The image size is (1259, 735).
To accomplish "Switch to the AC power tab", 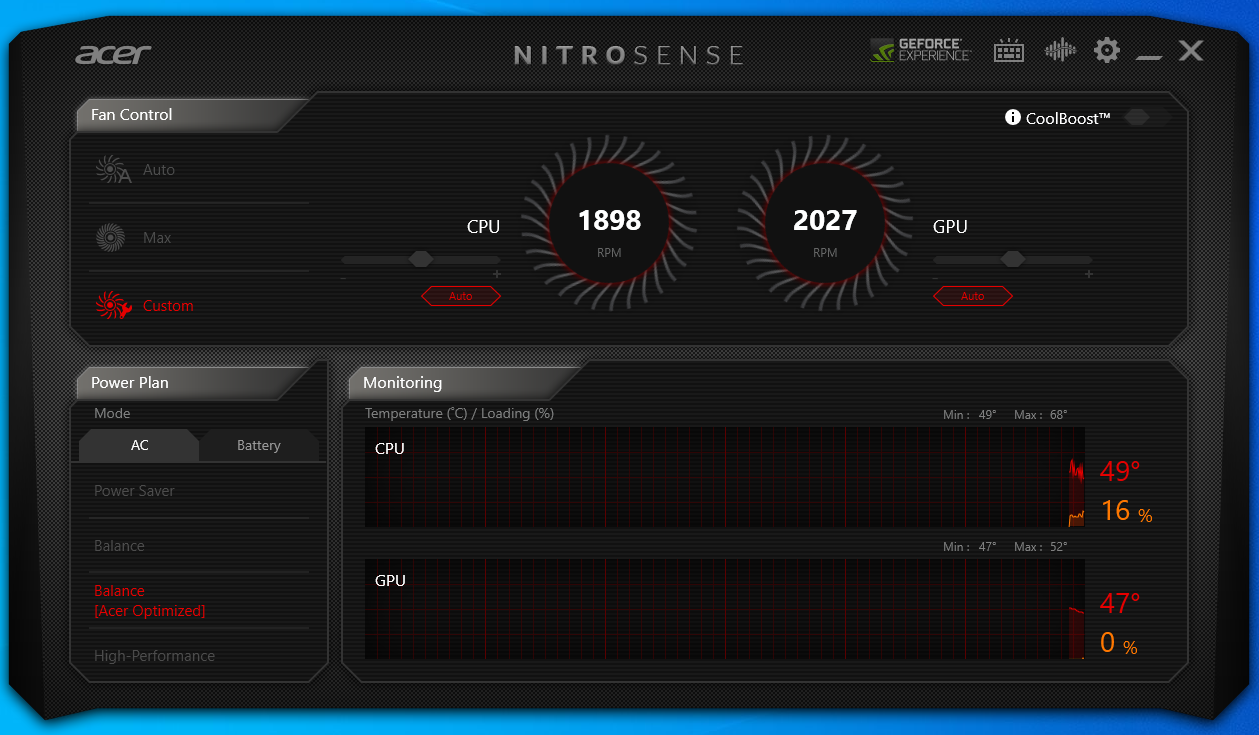I will (139, 446).
